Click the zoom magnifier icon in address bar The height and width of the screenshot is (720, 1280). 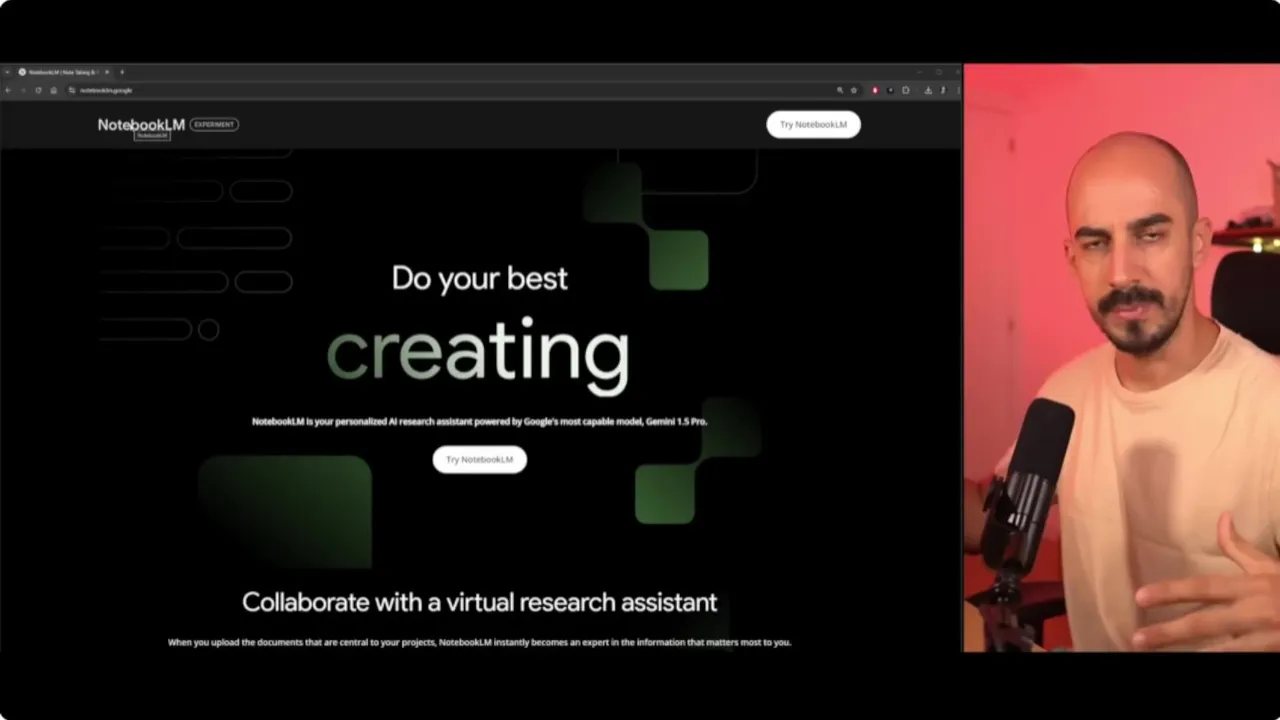[840, 90]
